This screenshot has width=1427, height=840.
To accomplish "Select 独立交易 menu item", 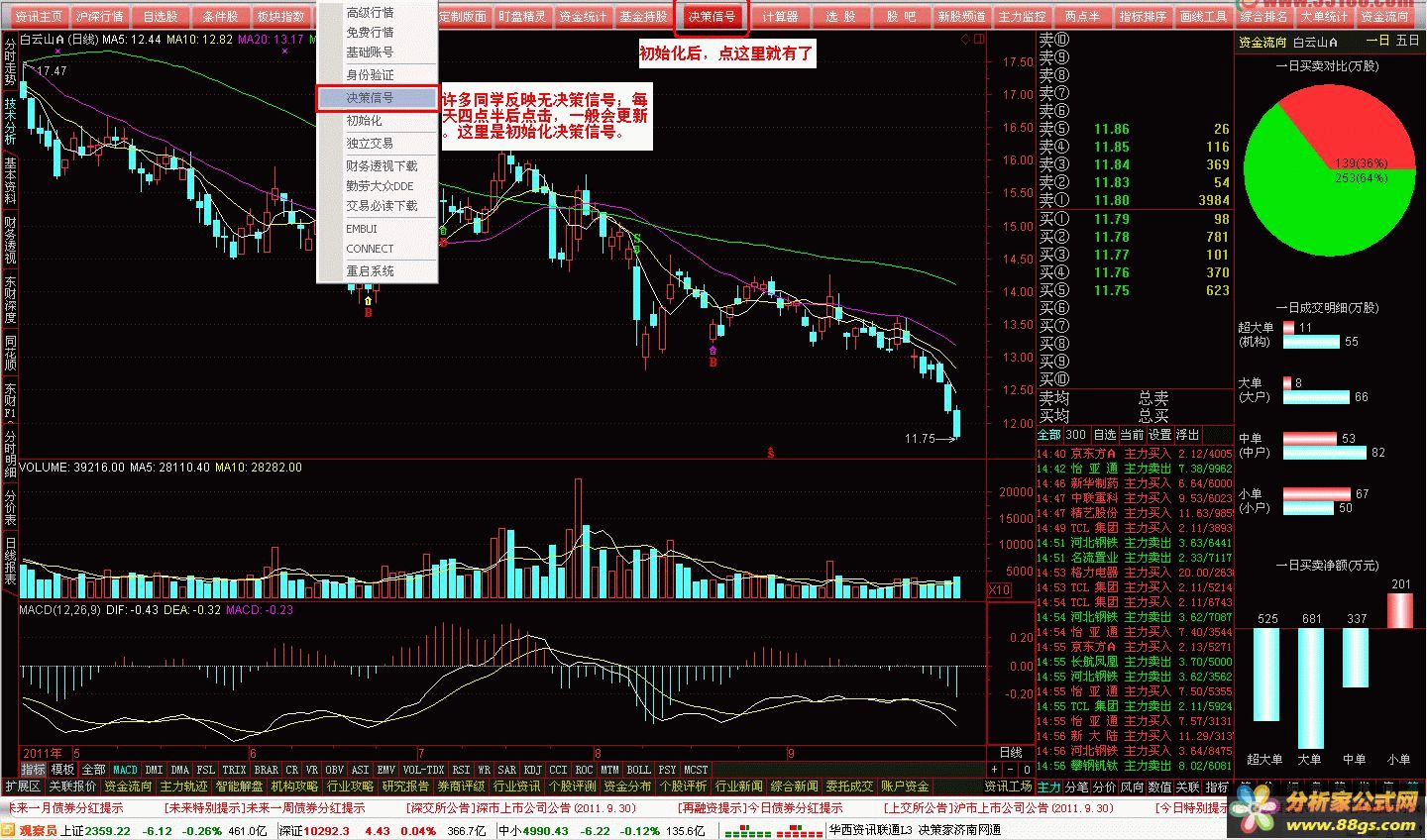I will point(378,143).
